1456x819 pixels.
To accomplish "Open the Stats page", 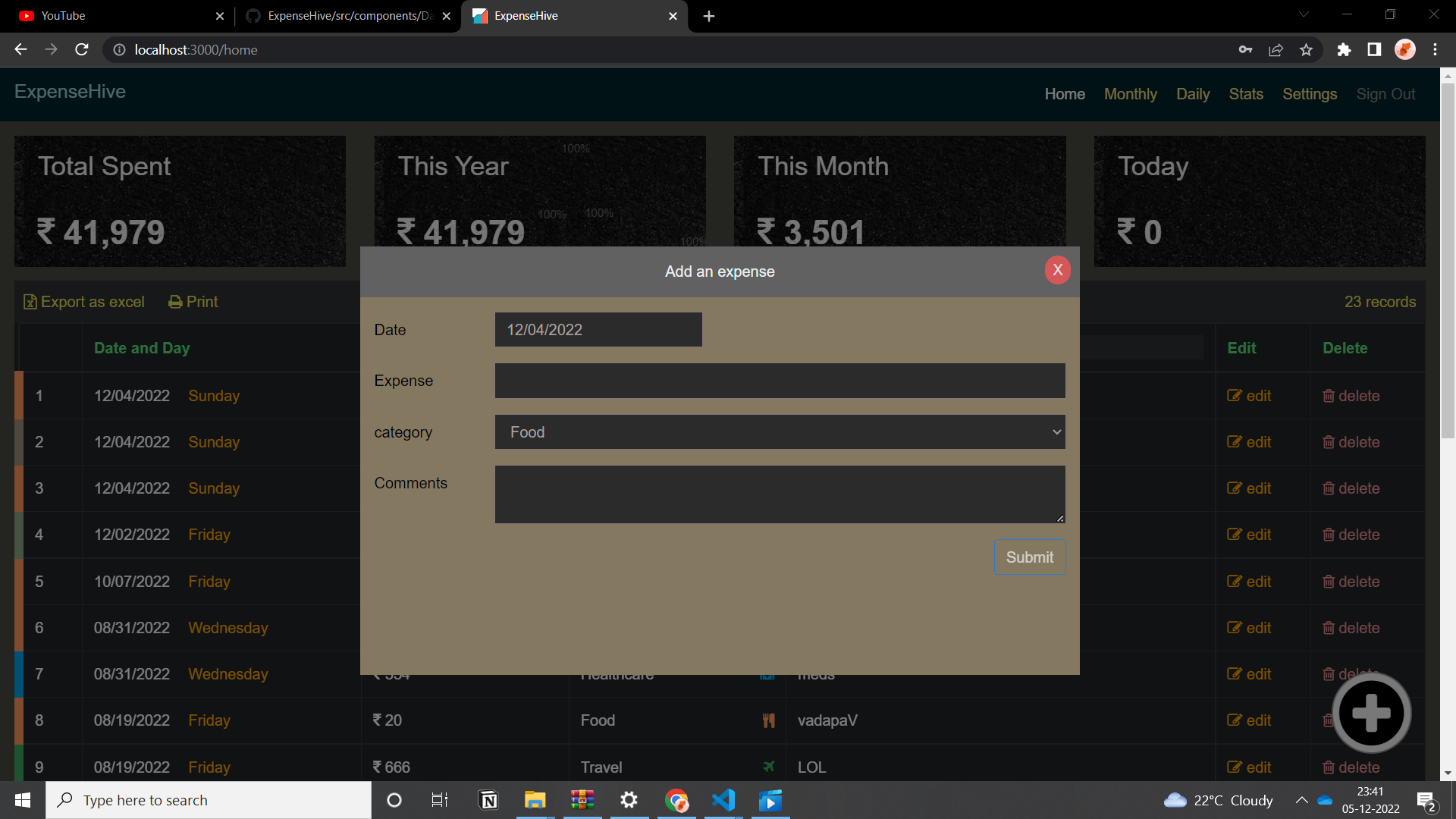I will click(1246, 93).
